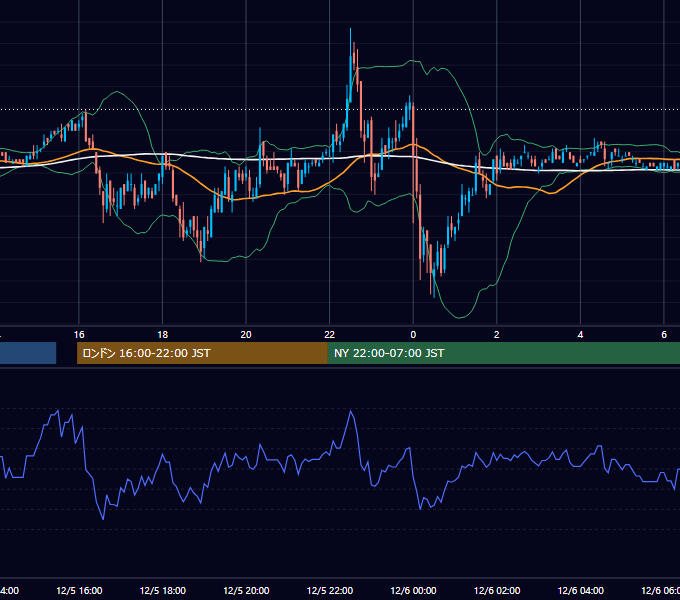Screen dimensions: 680x600
Task: Click the 20 hour label on price chart axis
Action: pyautogui.click(x=246, y=335)
